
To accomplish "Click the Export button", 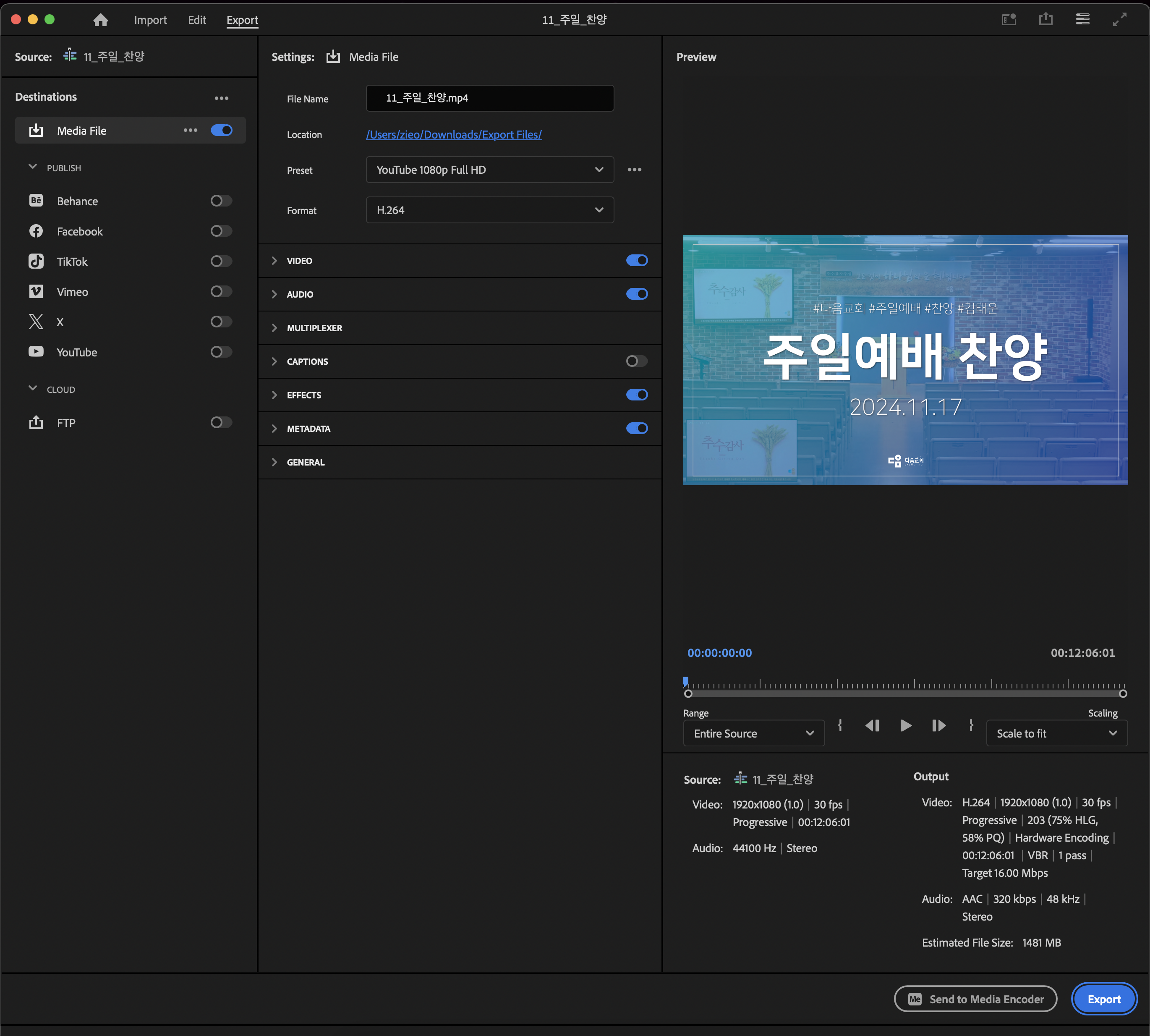I will [1103, 999].
